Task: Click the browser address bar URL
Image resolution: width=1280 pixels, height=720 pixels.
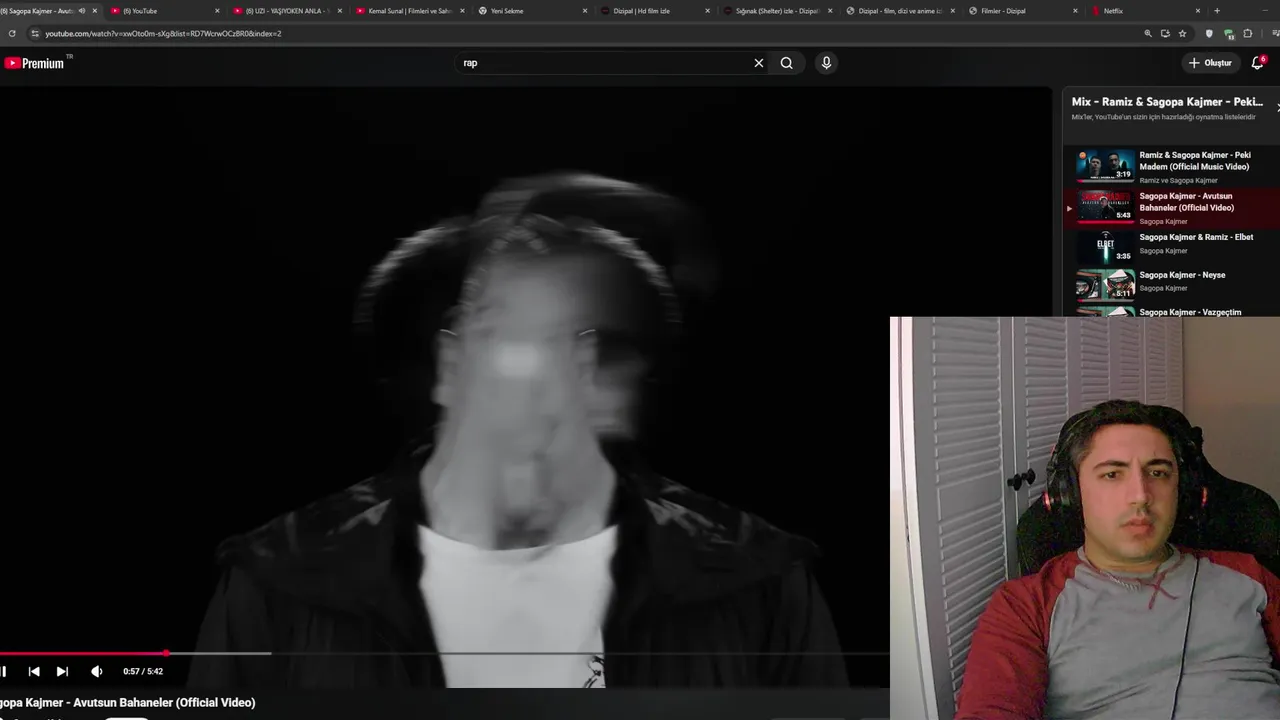Action: tap(163, 33)
